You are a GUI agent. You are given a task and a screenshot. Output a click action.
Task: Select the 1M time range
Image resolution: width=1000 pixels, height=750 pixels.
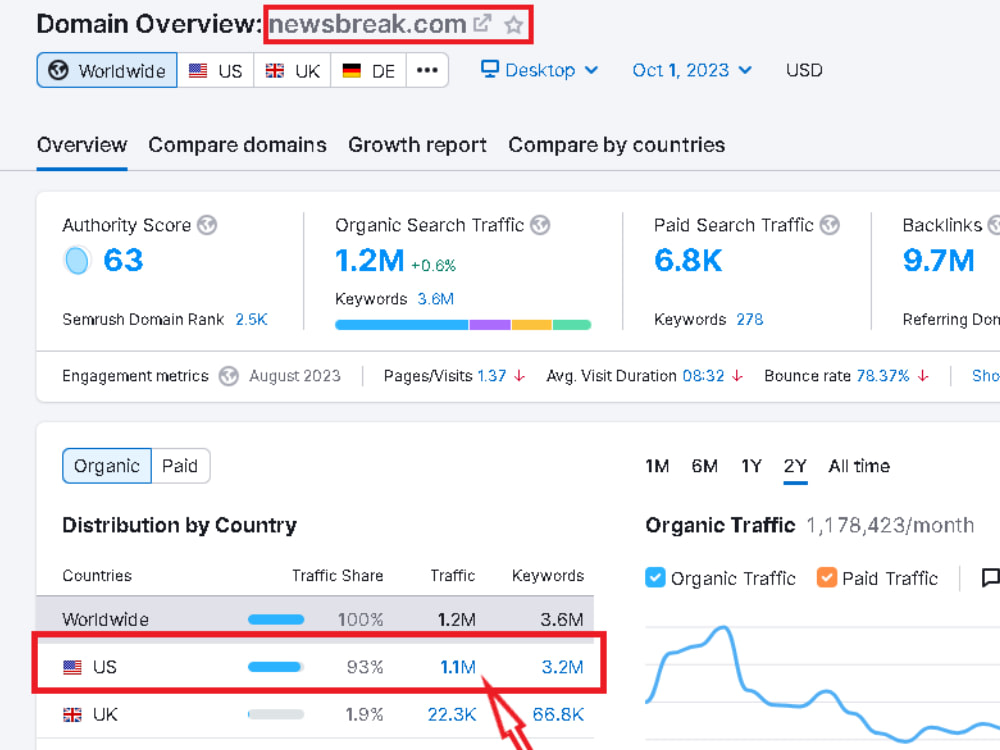[657, 466]
